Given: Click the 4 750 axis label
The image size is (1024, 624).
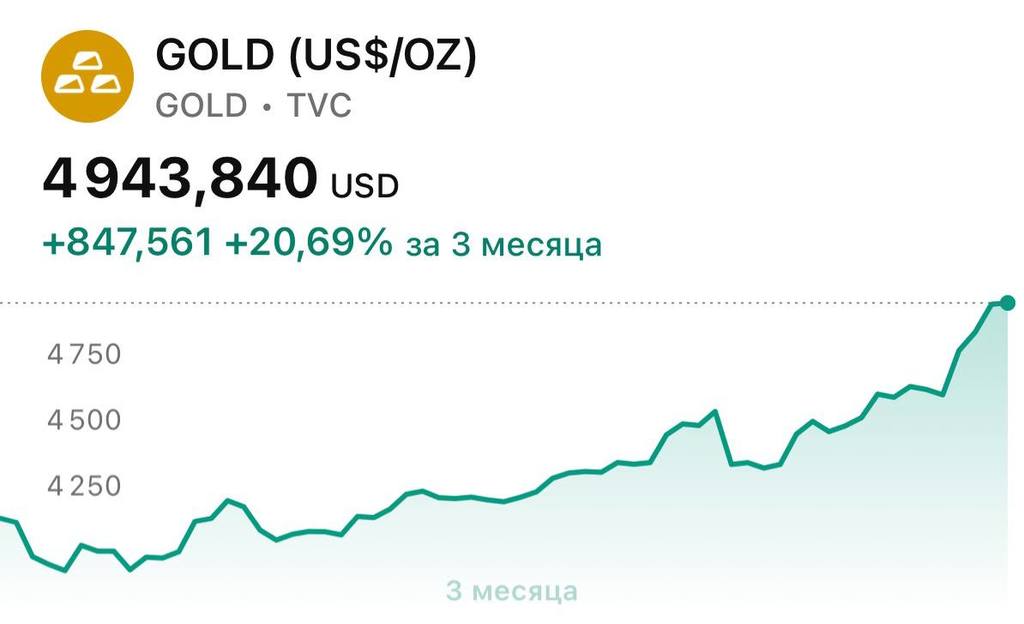Looking at the screenshot, I should 84,355.
